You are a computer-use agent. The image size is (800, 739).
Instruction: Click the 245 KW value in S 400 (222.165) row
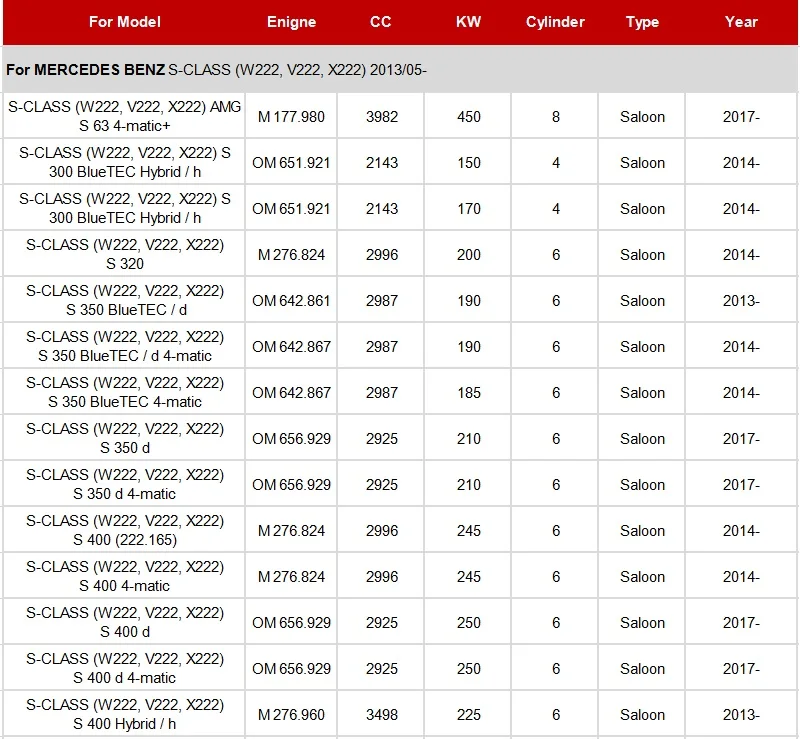coord(469,531)
